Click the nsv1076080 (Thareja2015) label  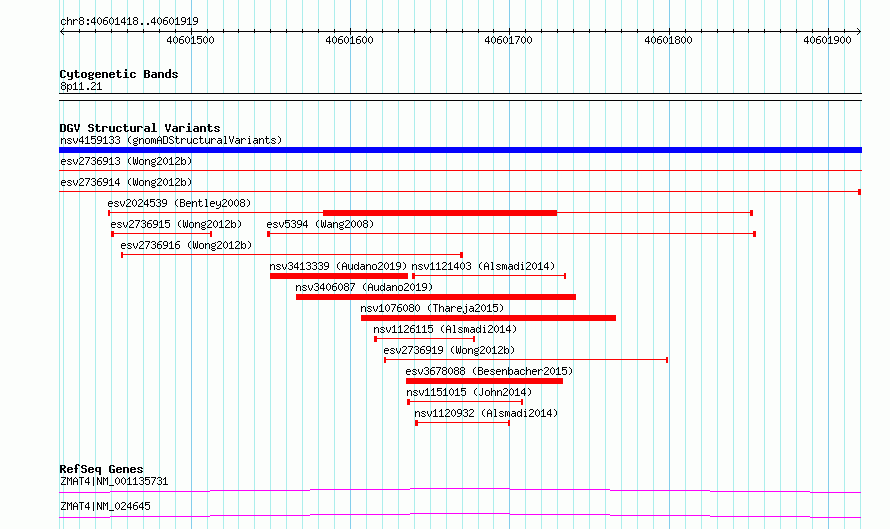coord(432,308)
